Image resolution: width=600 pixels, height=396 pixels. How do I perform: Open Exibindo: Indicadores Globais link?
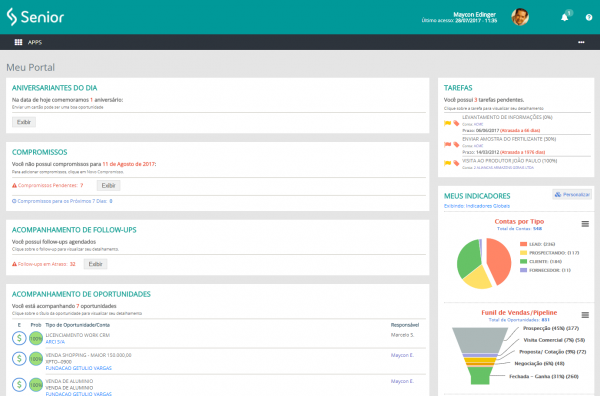(x=476, y=206)
